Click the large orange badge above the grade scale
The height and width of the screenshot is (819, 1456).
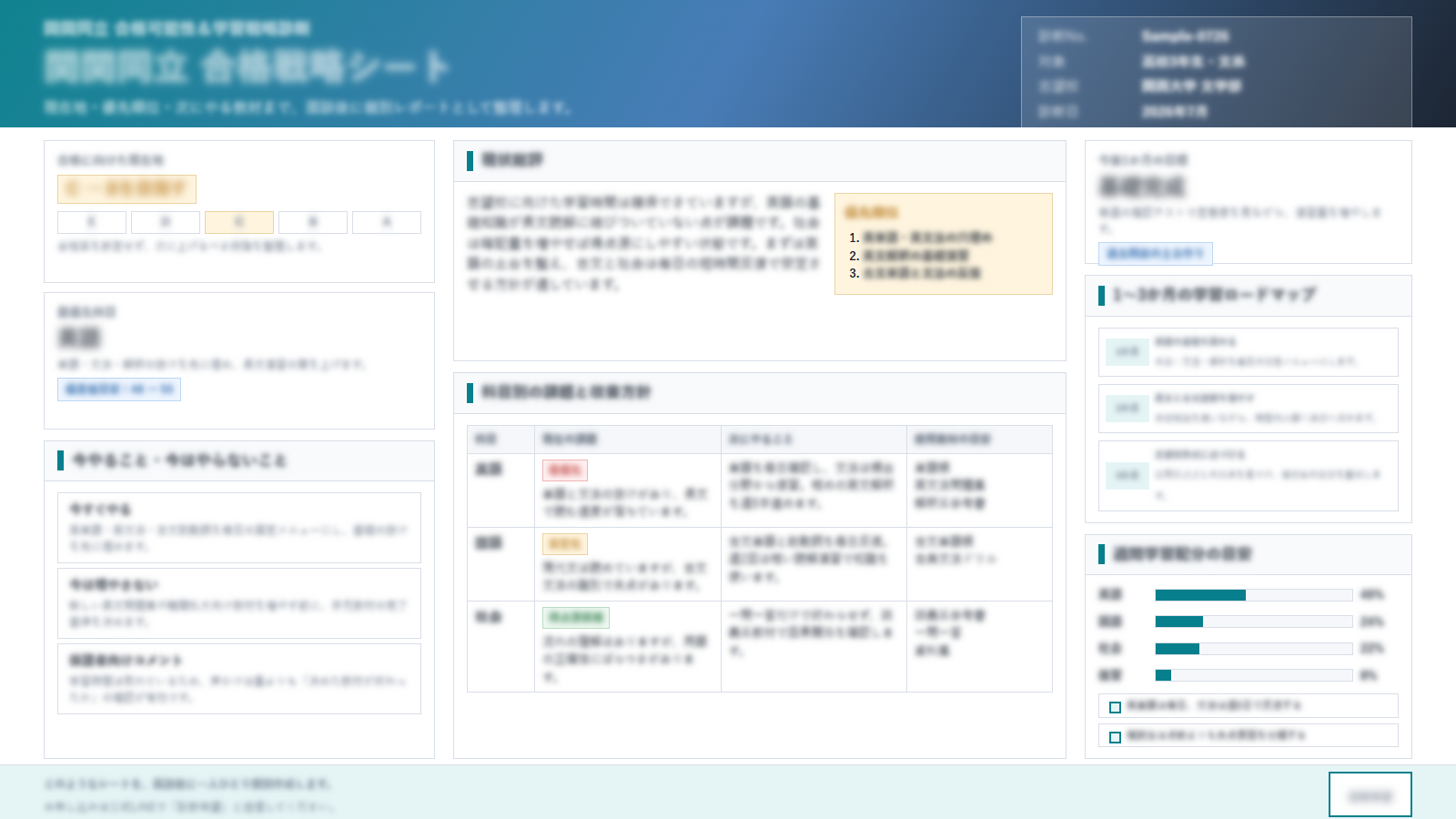click(126, 188)
